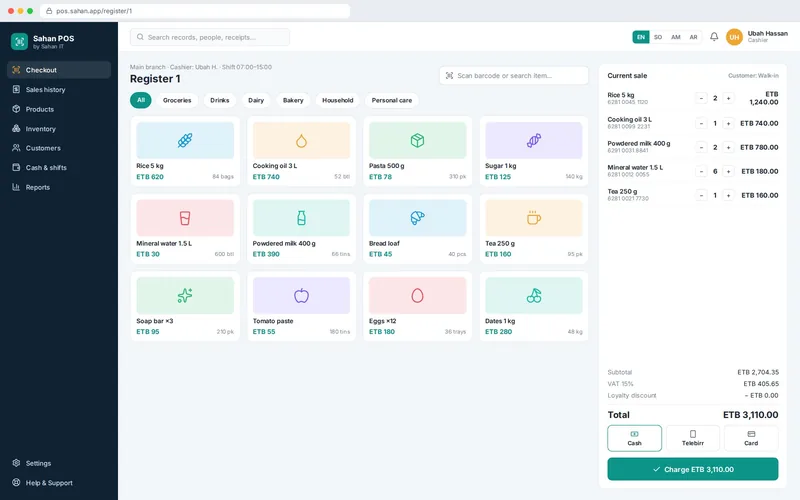Increase Powdered milk 400 g quantity

(x=728, y=147)
